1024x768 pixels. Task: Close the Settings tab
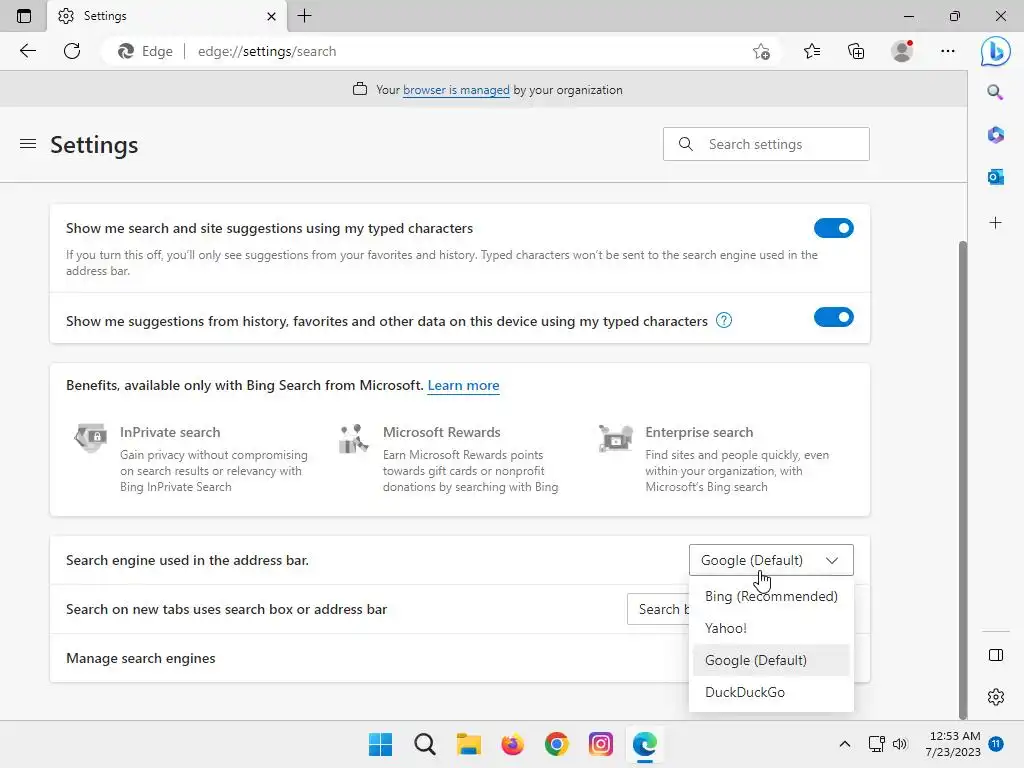pos(271,16)
